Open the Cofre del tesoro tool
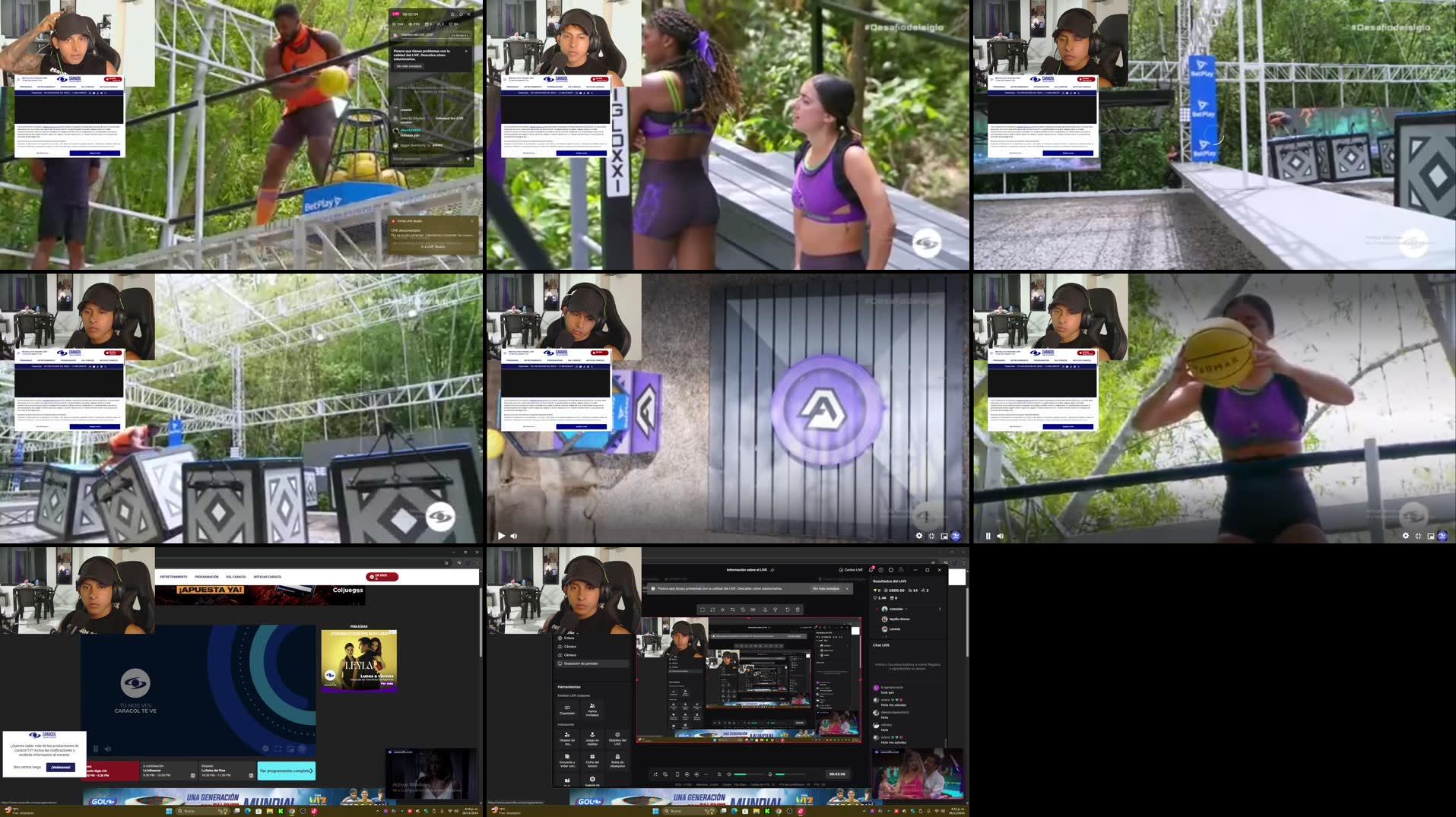 (592, 761)
